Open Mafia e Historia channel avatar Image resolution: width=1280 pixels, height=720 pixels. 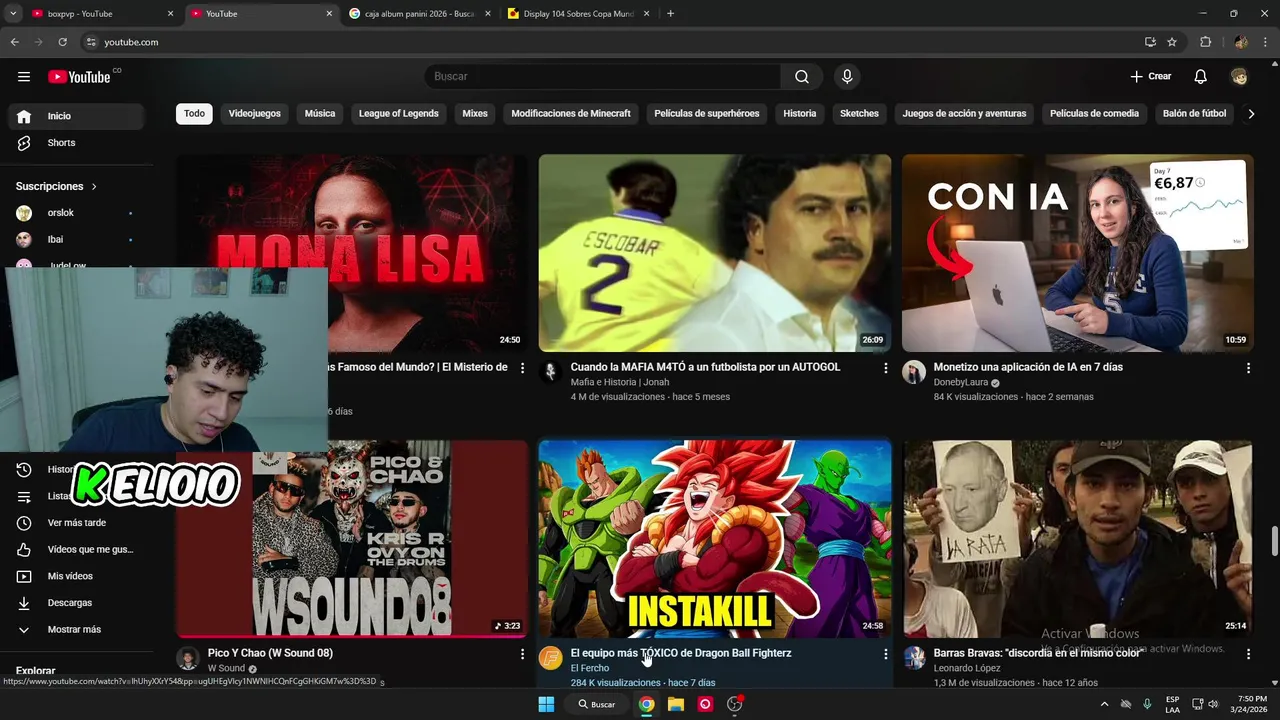click(550, 373)
